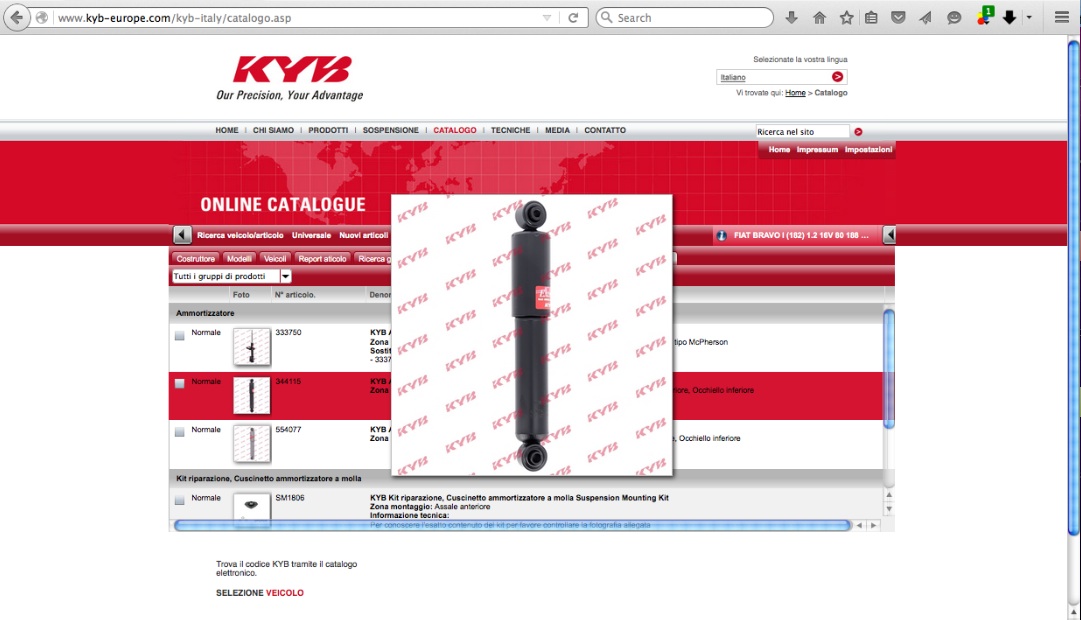Tick the checkbox for article 554077

179,432
